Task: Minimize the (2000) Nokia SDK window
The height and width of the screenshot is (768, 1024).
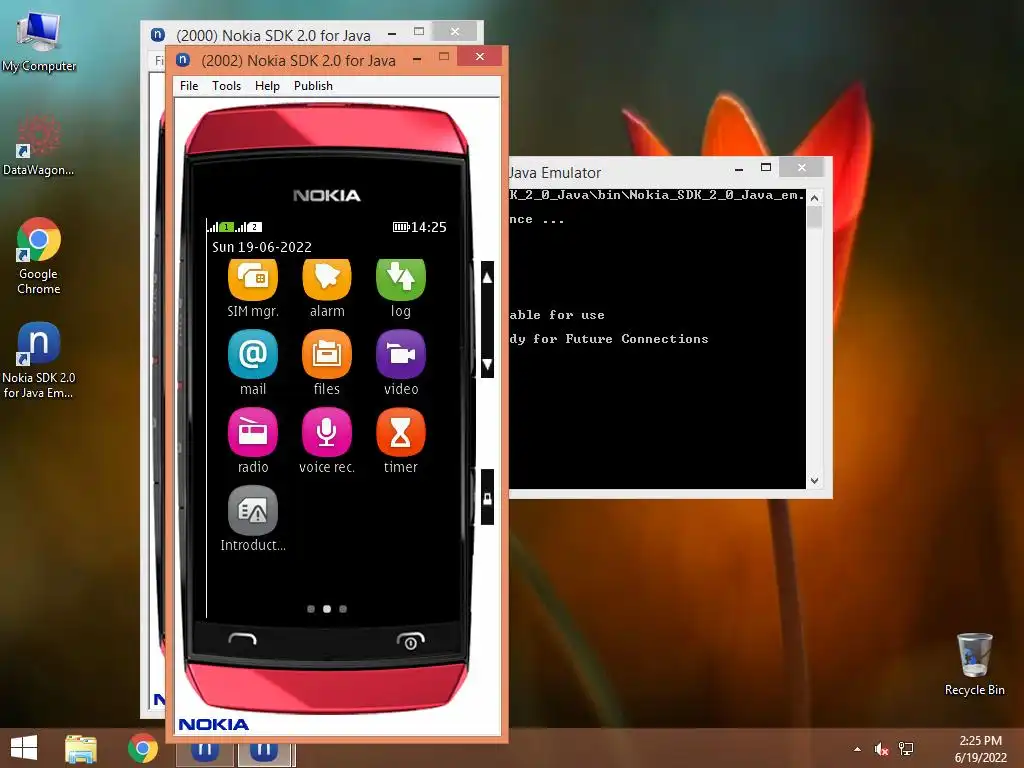Action: pyautogui.click(x=392, y=33)
